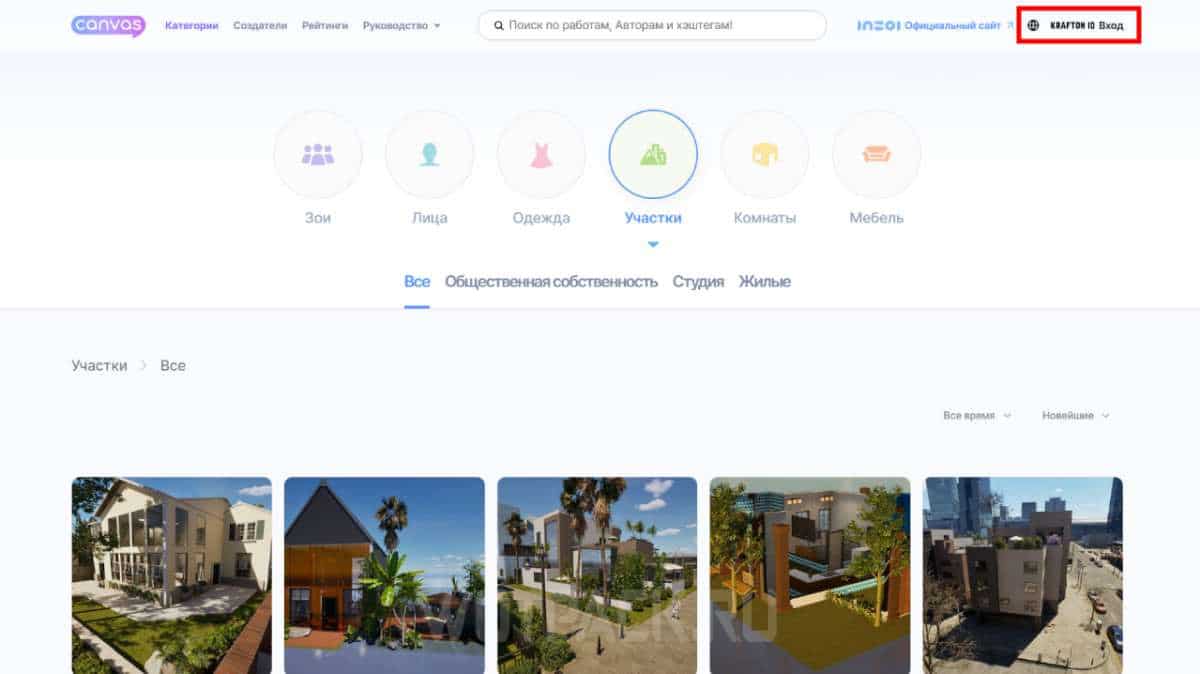Expand the Руководство dropdown
This screenshot has width=1200, height=674.
[402, 25]
